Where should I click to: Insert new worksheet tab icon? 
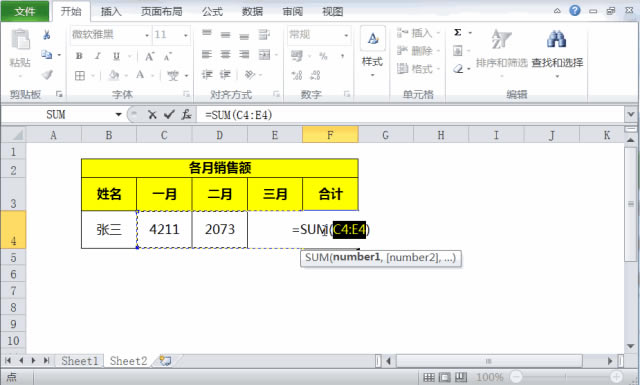click(x=165, y=361)
